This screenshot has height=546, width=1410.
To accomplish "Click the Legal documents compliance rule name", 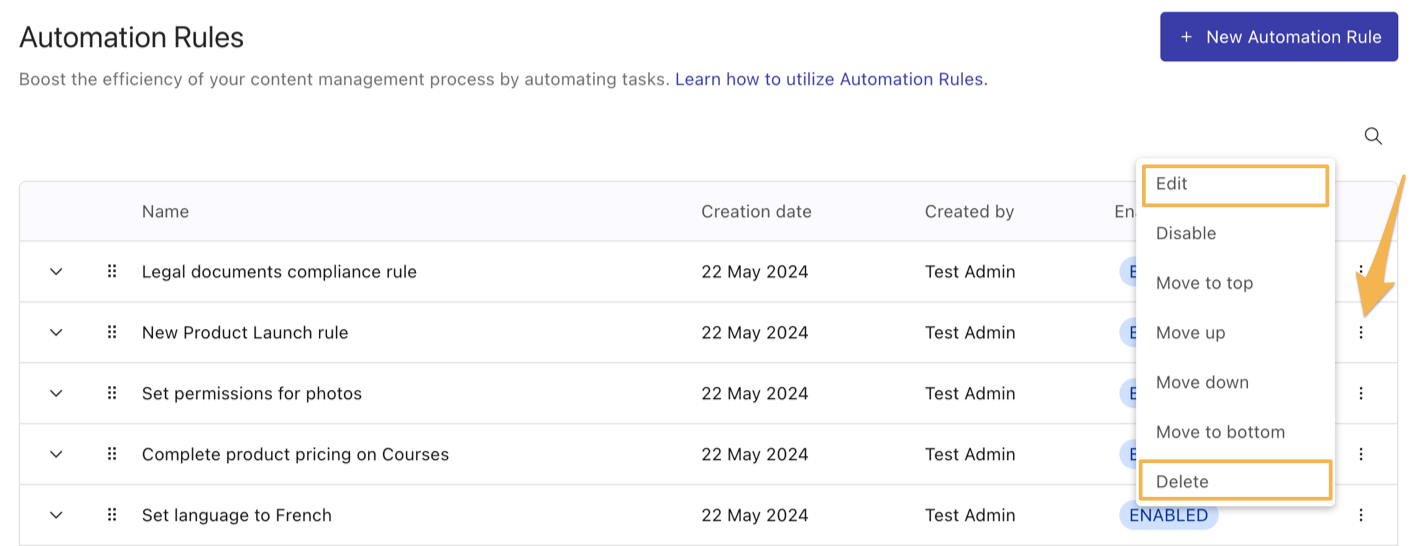I will 279,272.
